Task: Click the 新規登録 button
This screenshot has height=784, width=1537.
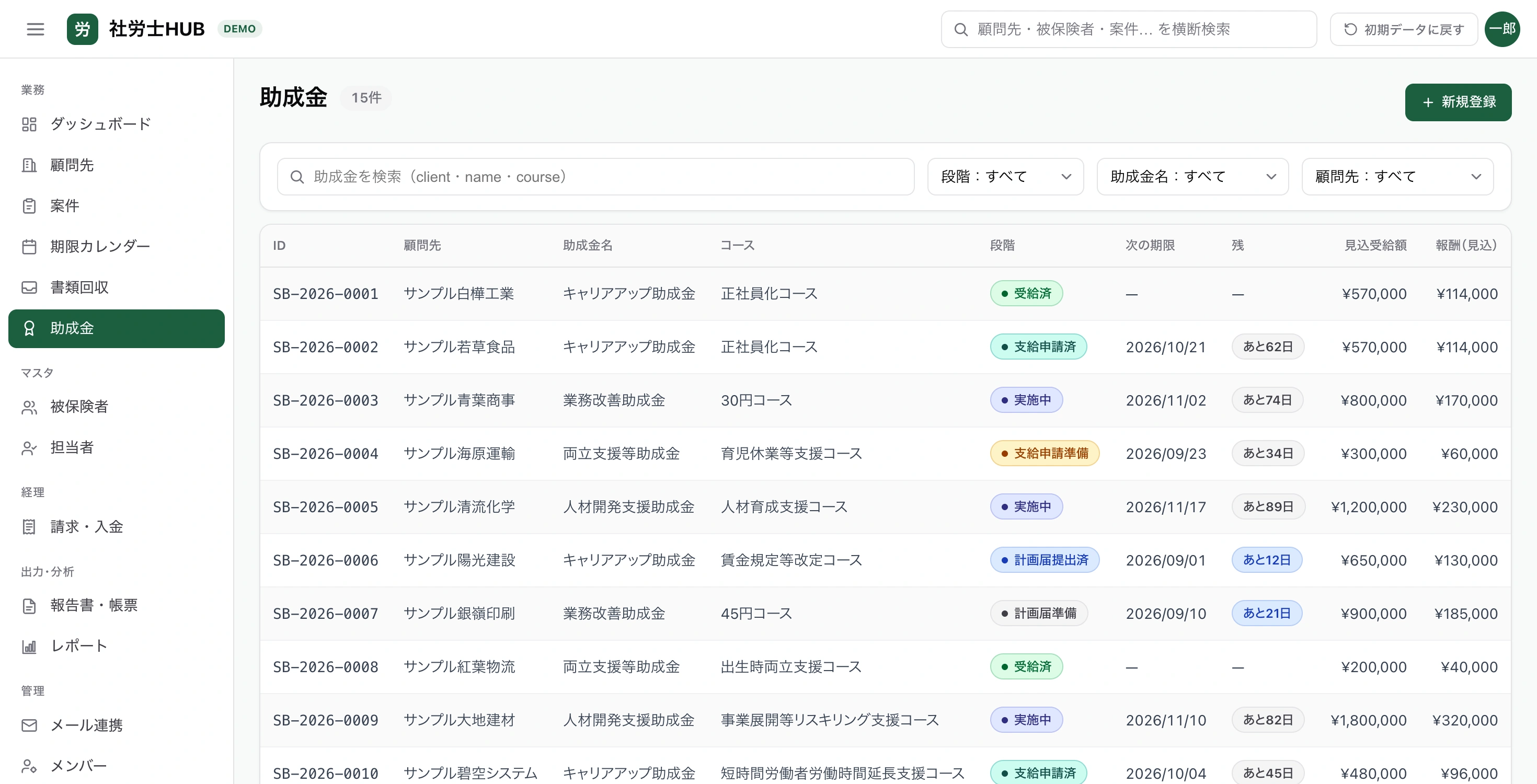Action: coord(1458,102)
